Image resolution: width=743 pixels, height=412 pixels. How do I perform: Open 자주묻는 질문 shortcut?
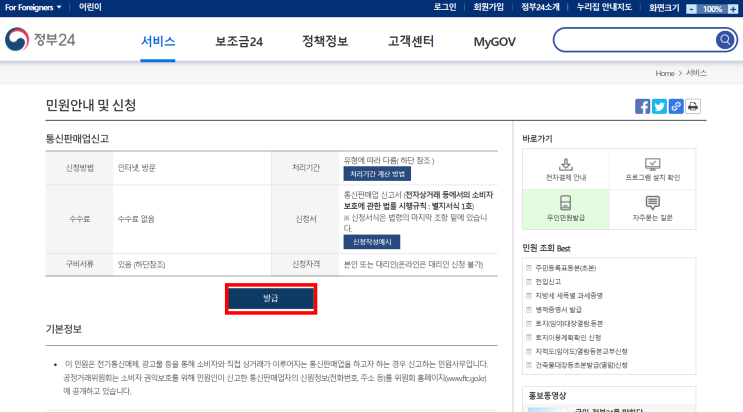point(652,209)
